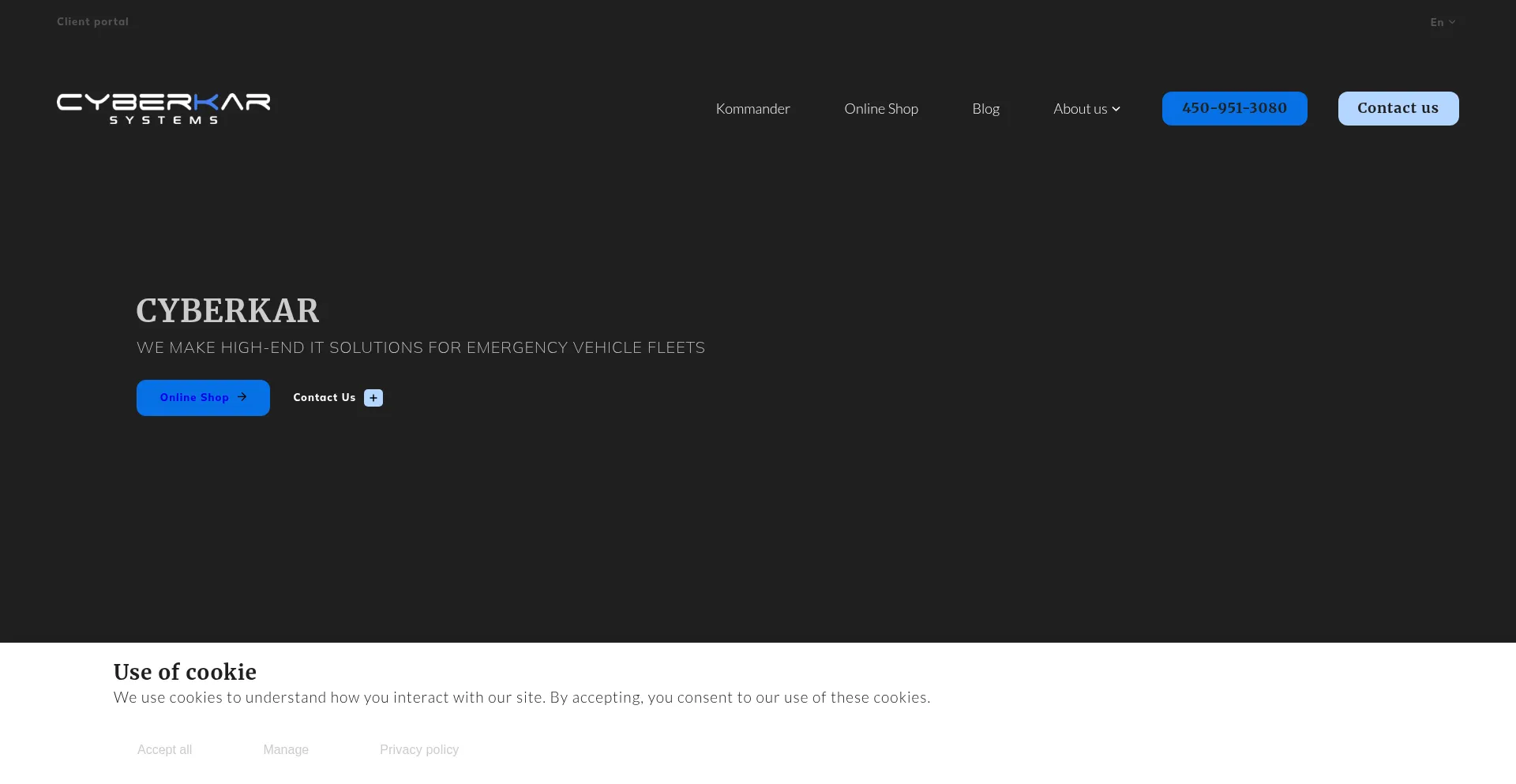The image size is (1516, 784).
Task: Click the Contact us header button
Action: point(1398,108)
